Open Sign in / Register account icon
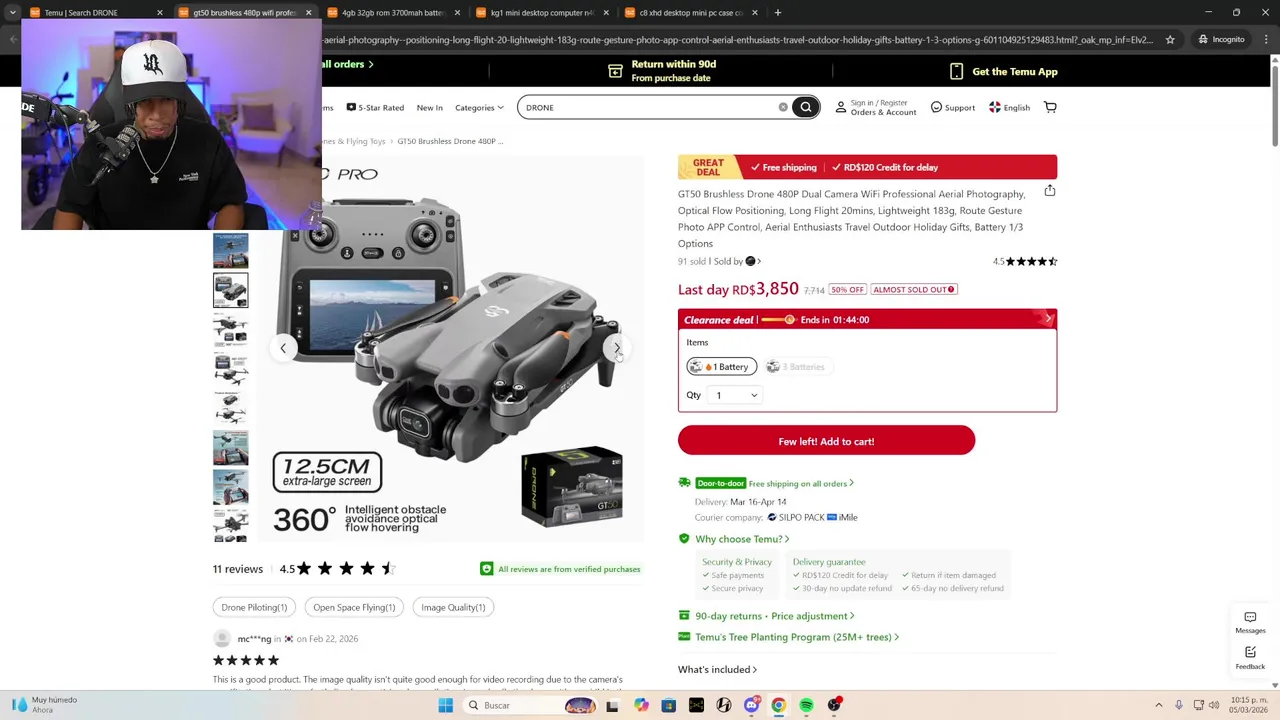This screenshot has height=720, width=1280. pyautogui.click(x=840, y=107)
